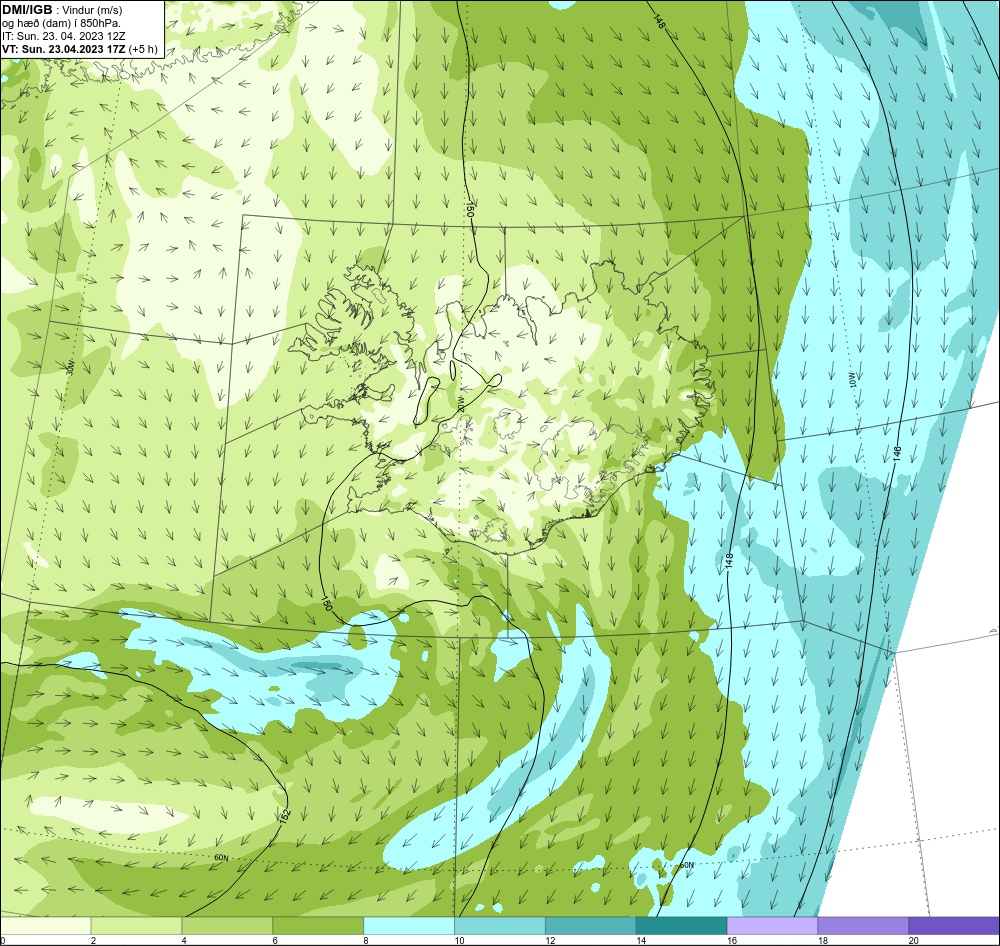Click legend tick value "4"
The image size is (1000, 946).
click(x=184, y=940)
